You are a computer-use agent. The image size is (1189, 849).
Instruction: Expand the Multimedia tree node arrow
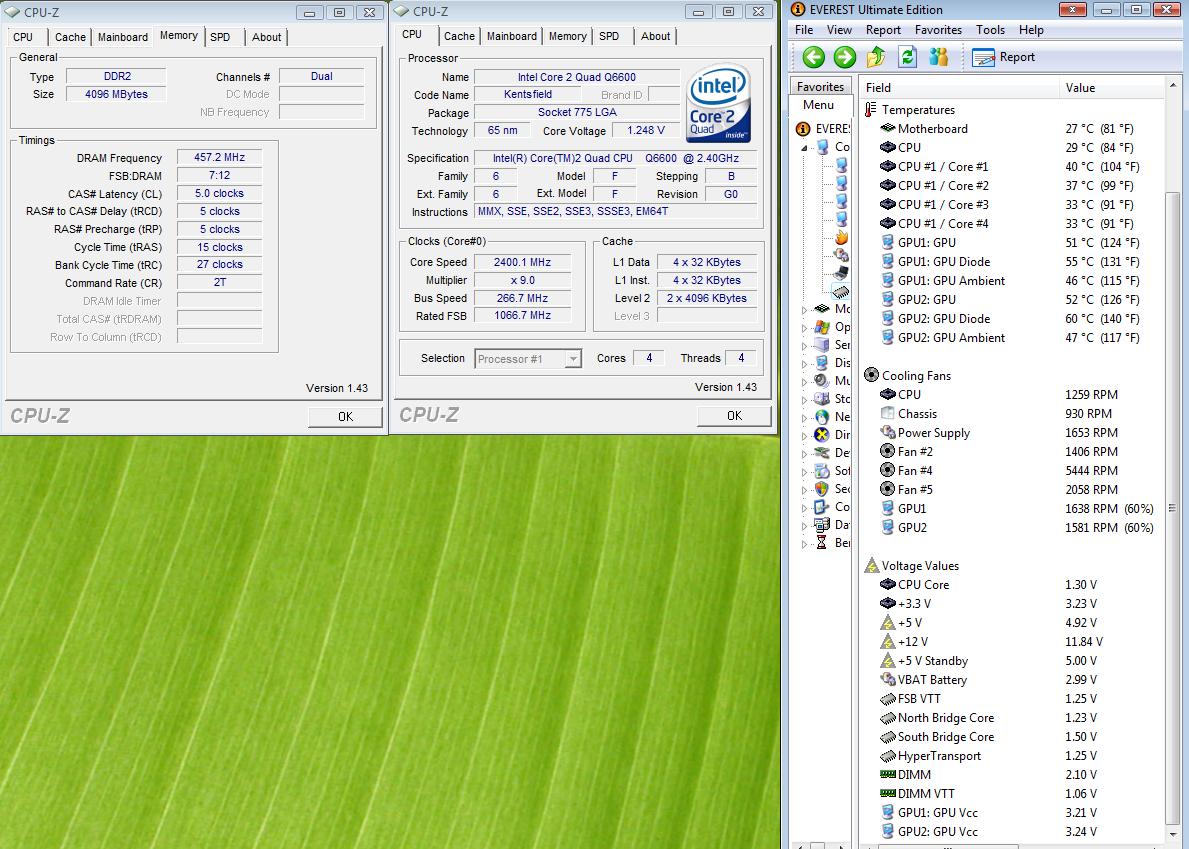(x=805, y=381)
